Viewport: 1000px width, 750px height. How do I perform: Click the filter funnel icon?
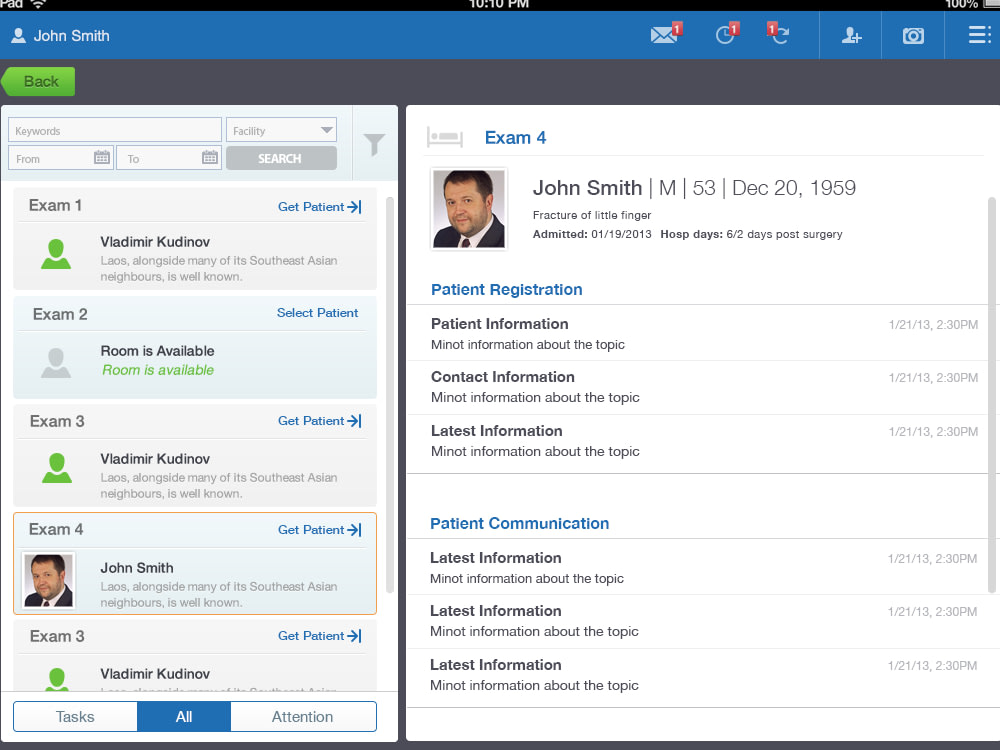tap(374, 144)
